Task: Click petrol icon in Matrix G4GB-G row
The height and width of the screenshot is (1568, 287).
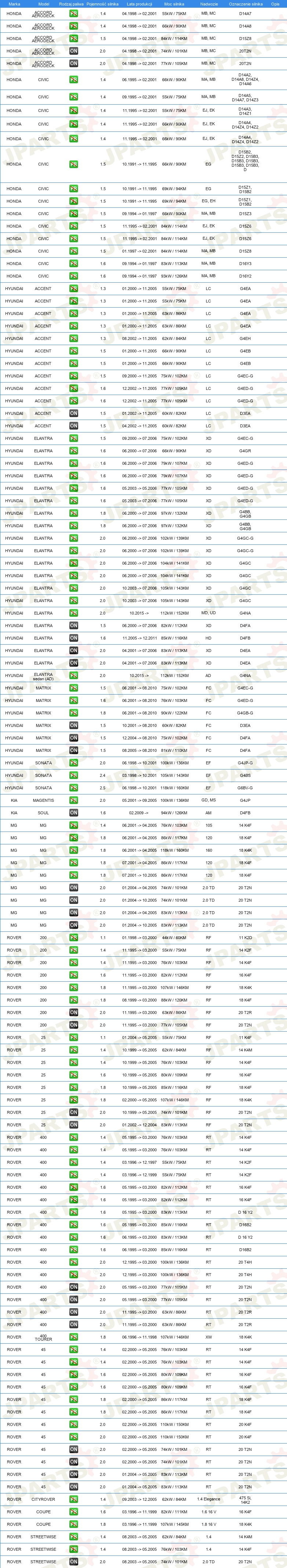Action: pyautogui.click(x=73, y=713)
